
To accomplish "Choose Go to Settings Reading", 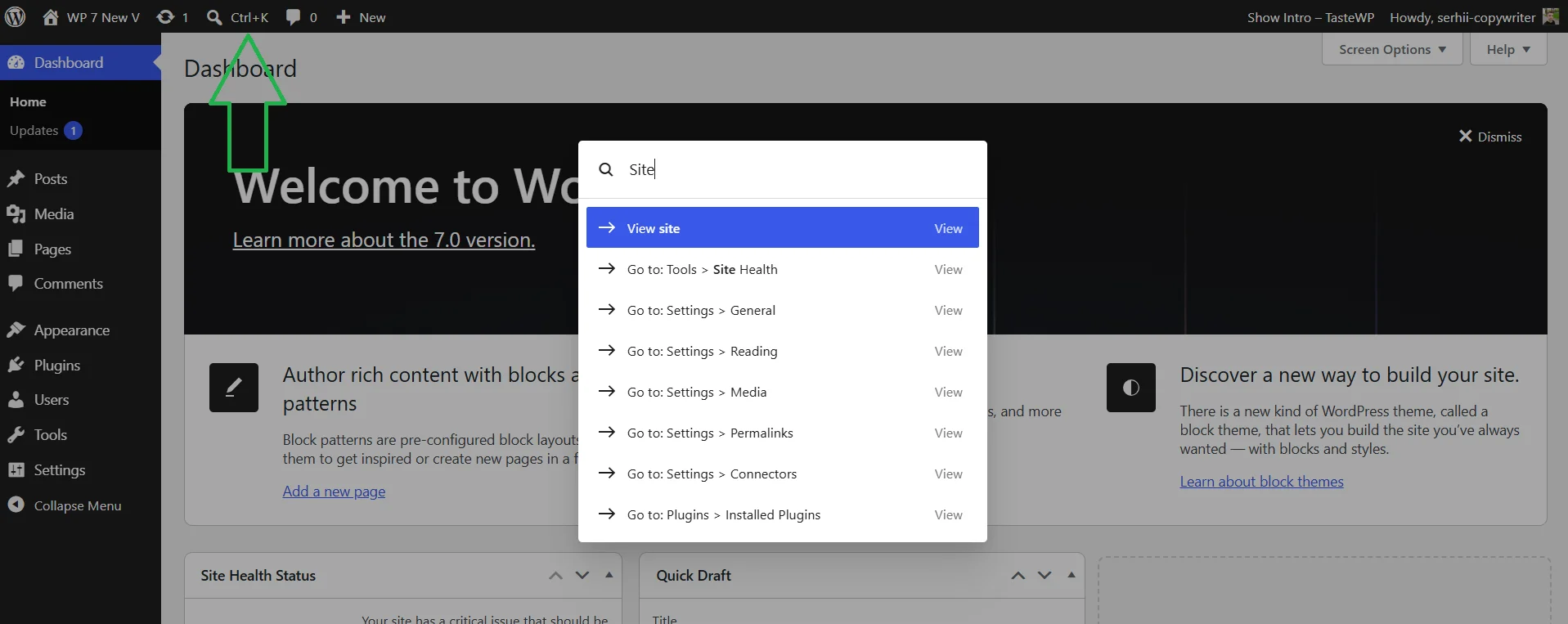I will 783,351.
